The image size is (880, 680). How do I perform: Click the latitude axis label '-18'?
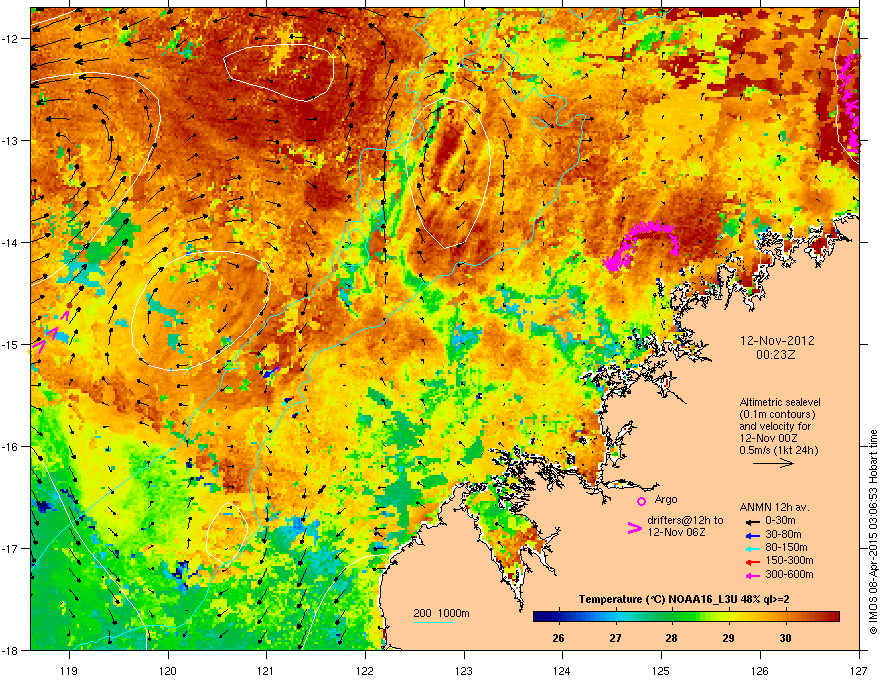(11, 650)
